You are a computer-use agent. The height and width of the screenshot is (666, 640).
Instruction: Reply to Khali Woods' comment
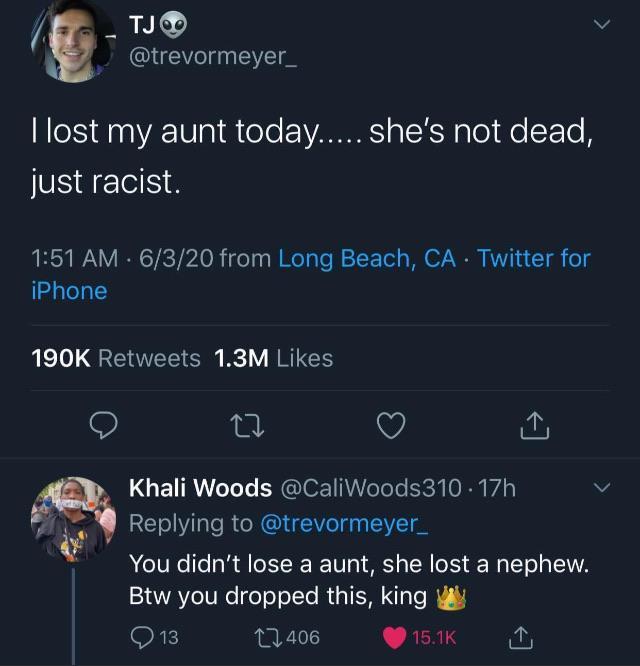(143, 635)
